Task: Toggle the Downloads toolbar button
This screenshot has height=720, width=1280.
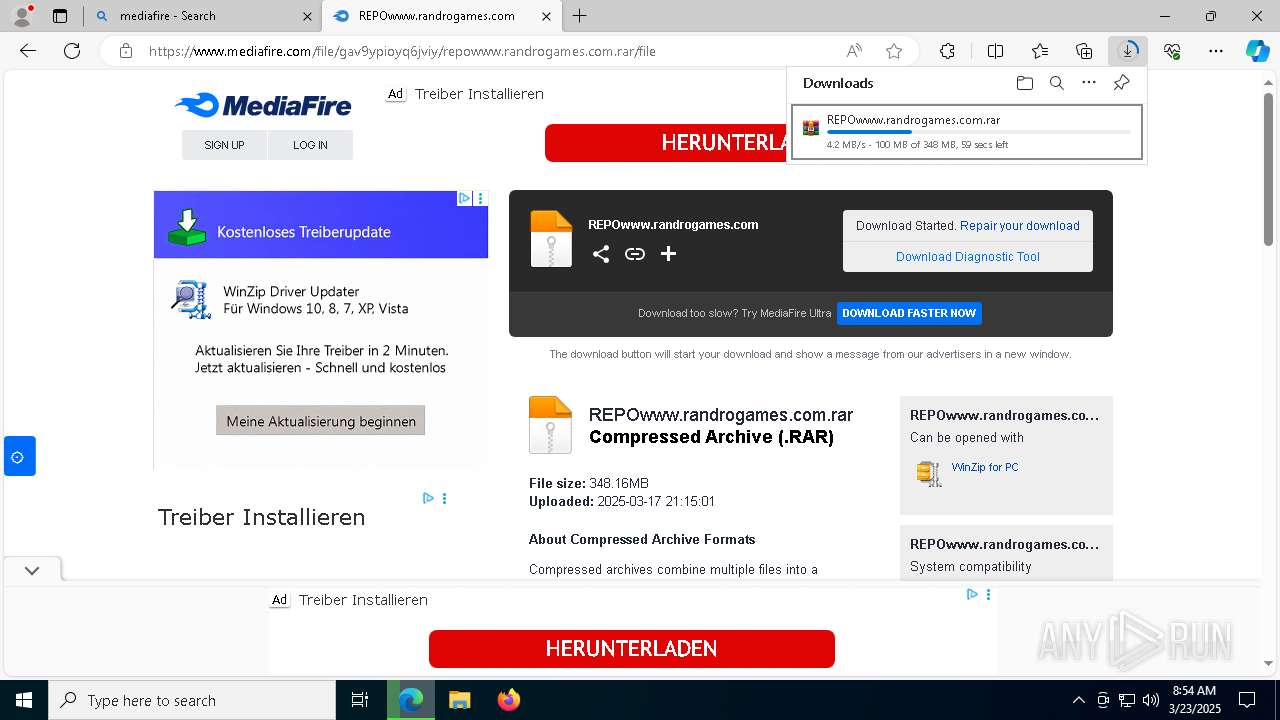Action: click(1128, 51)
